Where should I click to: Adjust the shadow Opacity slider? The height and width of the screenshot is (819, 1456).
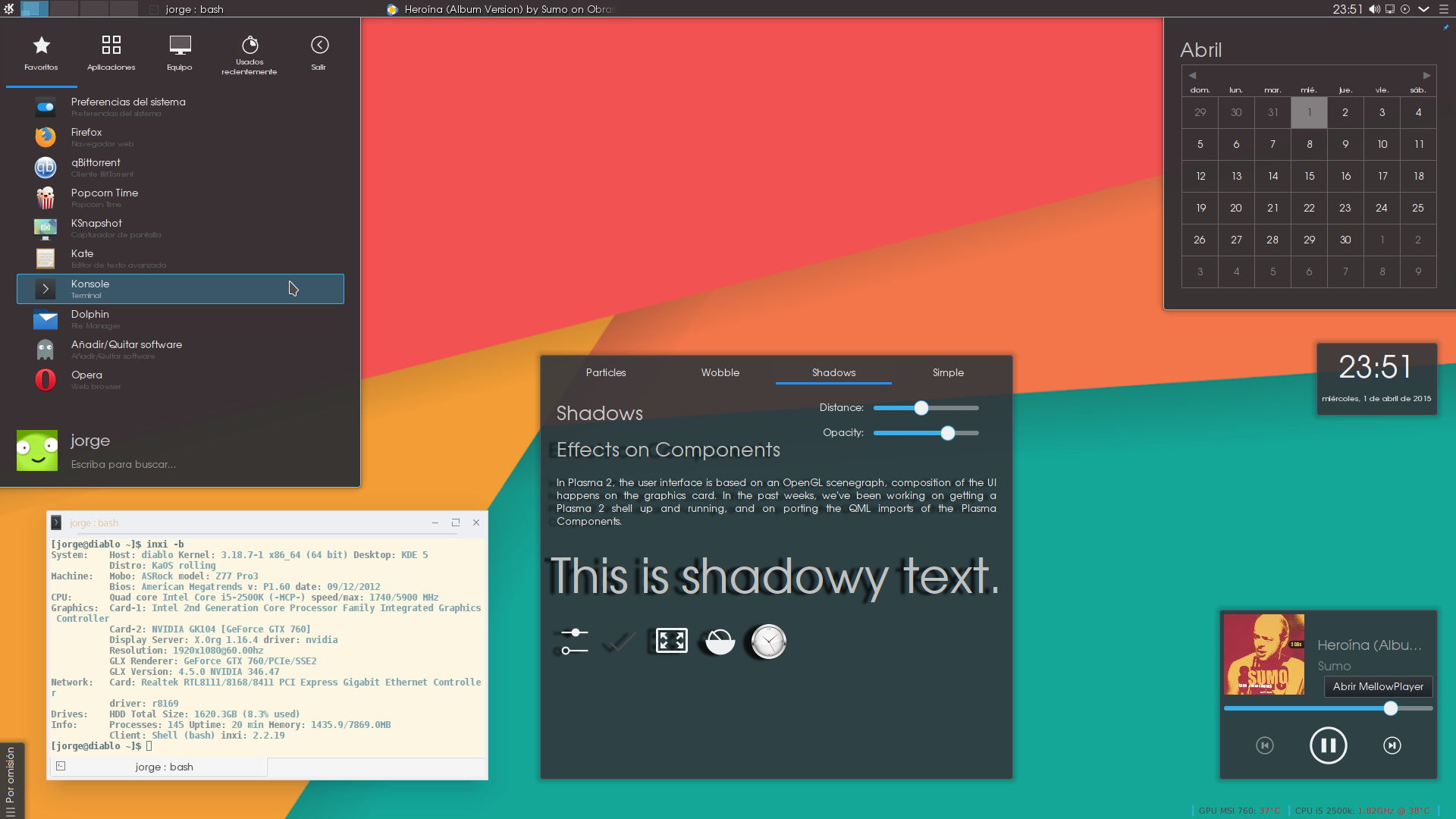(948, 433)
